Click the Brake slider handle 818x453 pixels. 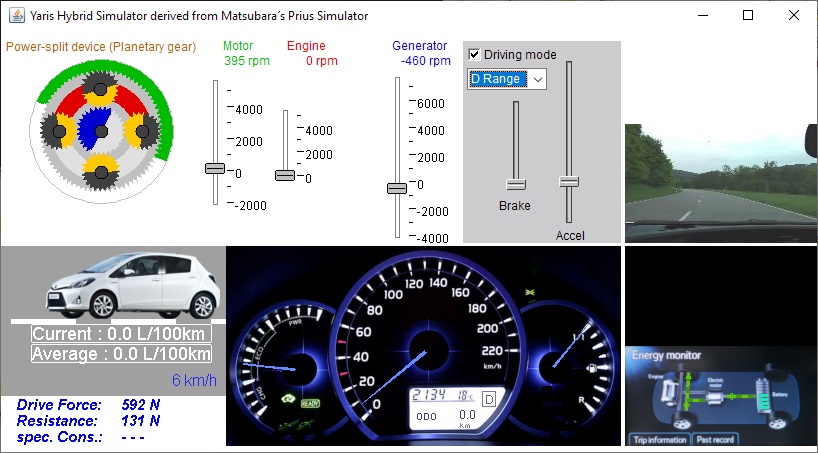[516, 184]
